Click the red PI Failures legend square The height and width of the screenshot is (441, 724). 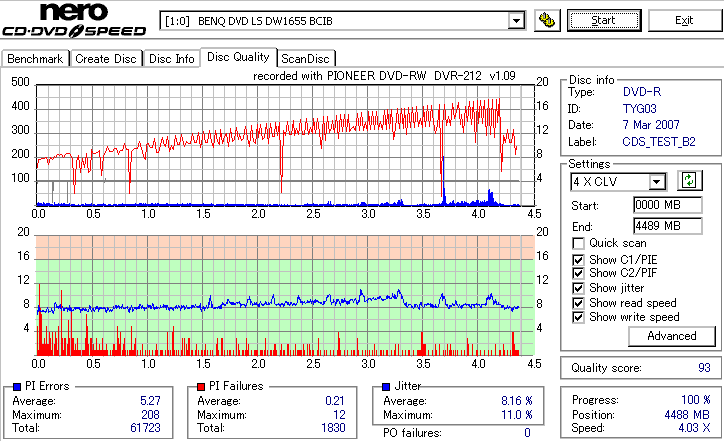coord(201,387)
